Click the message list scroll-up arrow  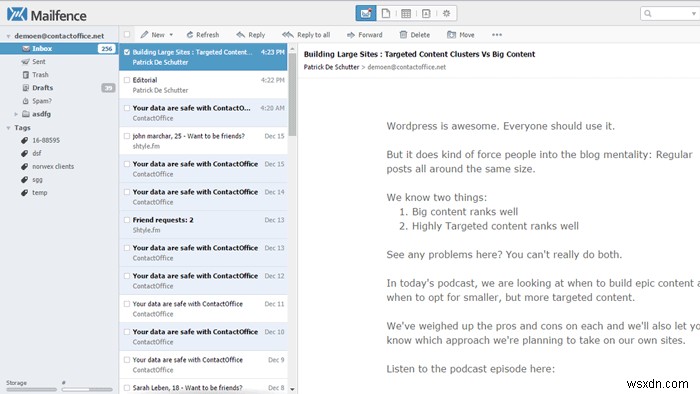click(292, 48)
